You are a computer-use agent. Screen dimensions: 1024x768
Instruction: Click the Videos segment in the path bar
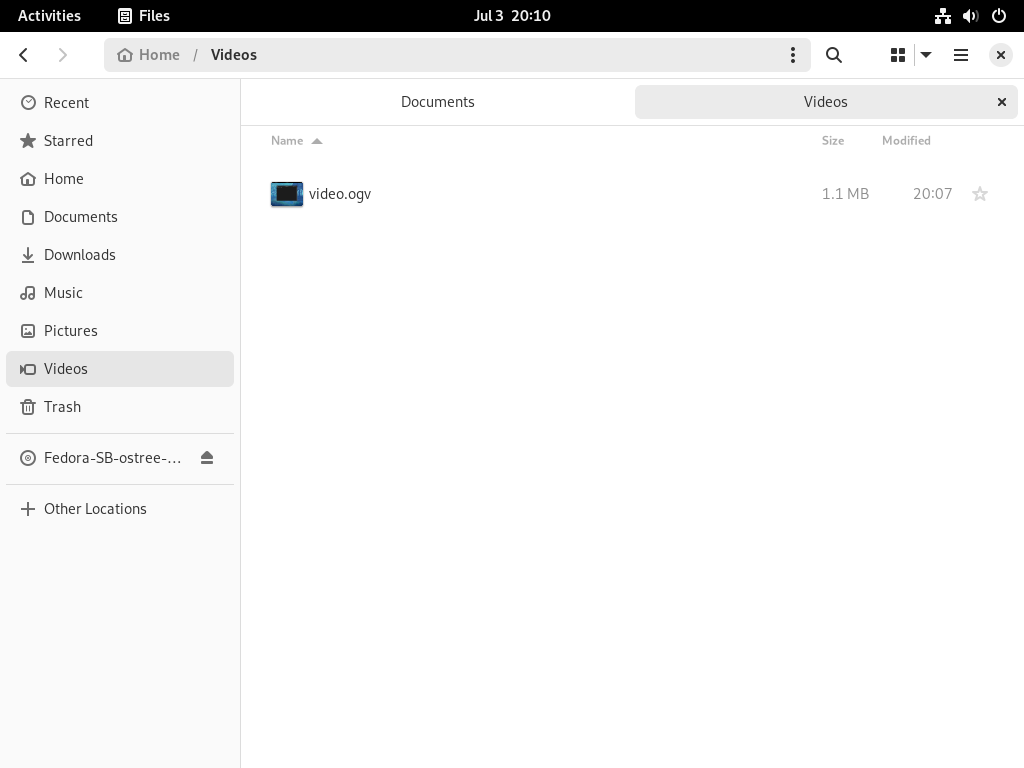tap(234, 55)
